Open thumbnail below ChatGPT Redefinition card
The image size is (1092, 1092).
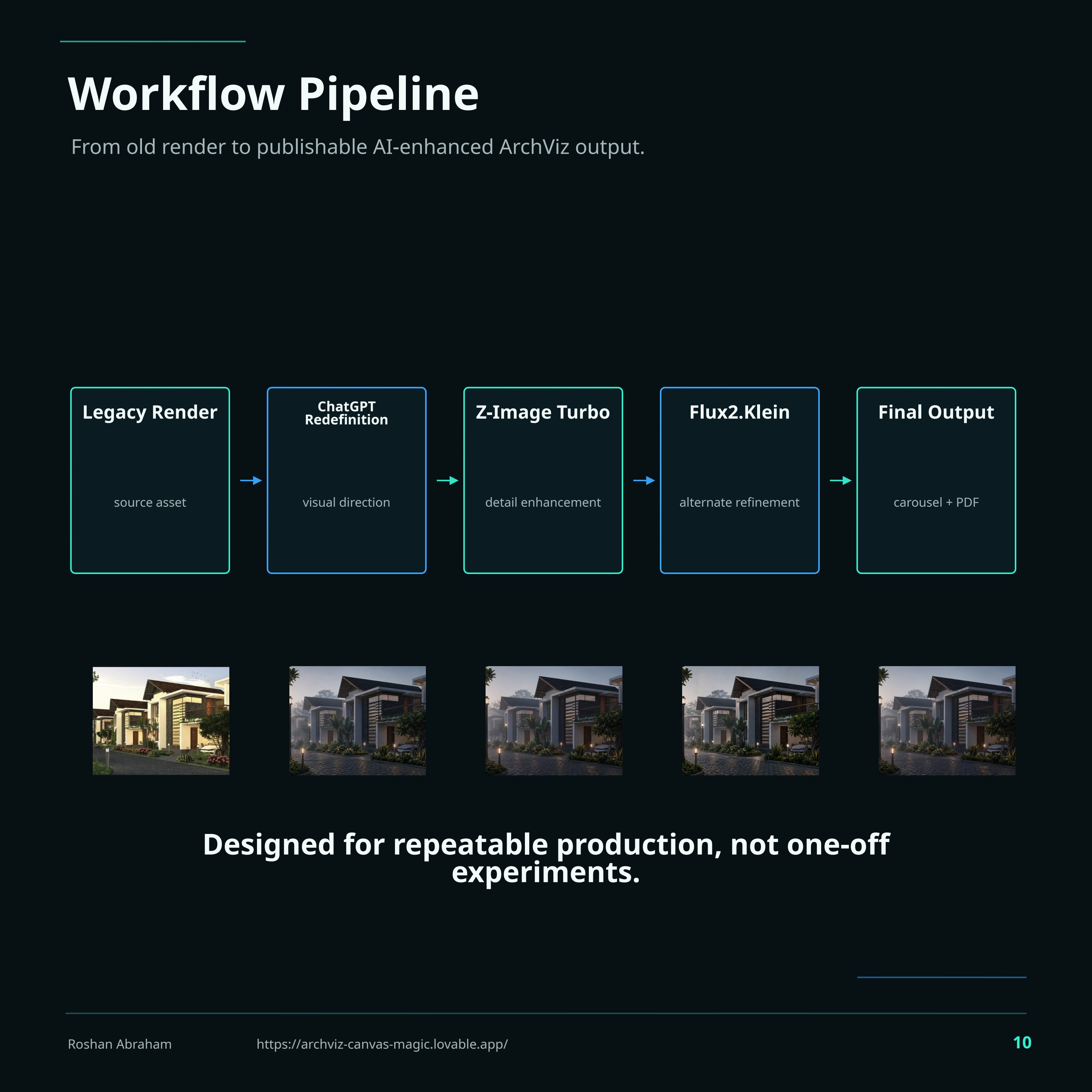(x=357, y=721)
